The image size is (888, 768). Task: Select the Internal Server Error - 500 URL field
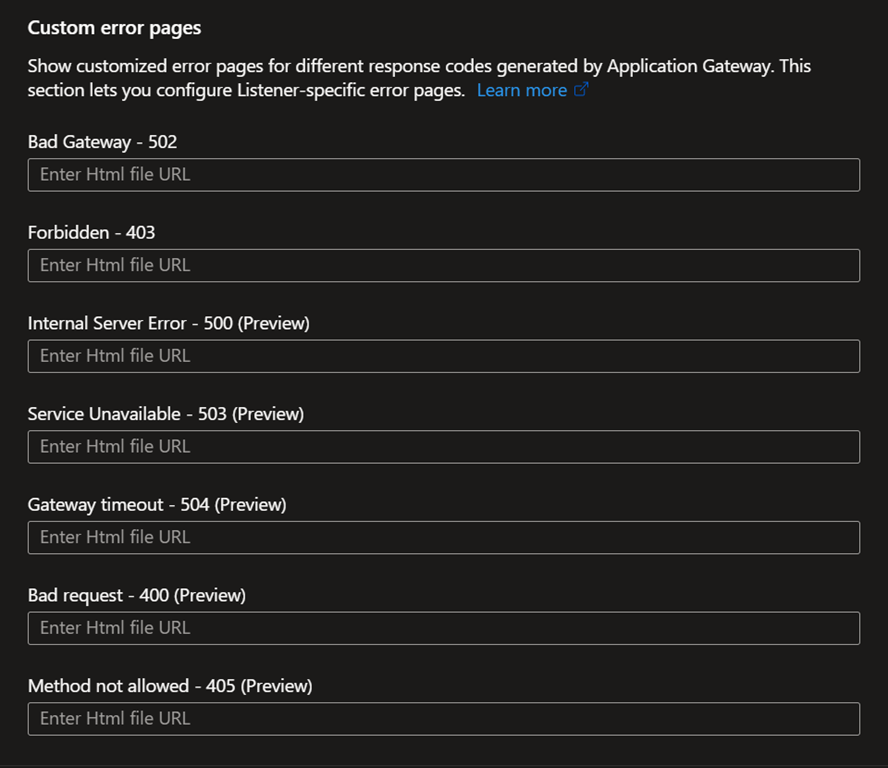[x=443, y=356]
